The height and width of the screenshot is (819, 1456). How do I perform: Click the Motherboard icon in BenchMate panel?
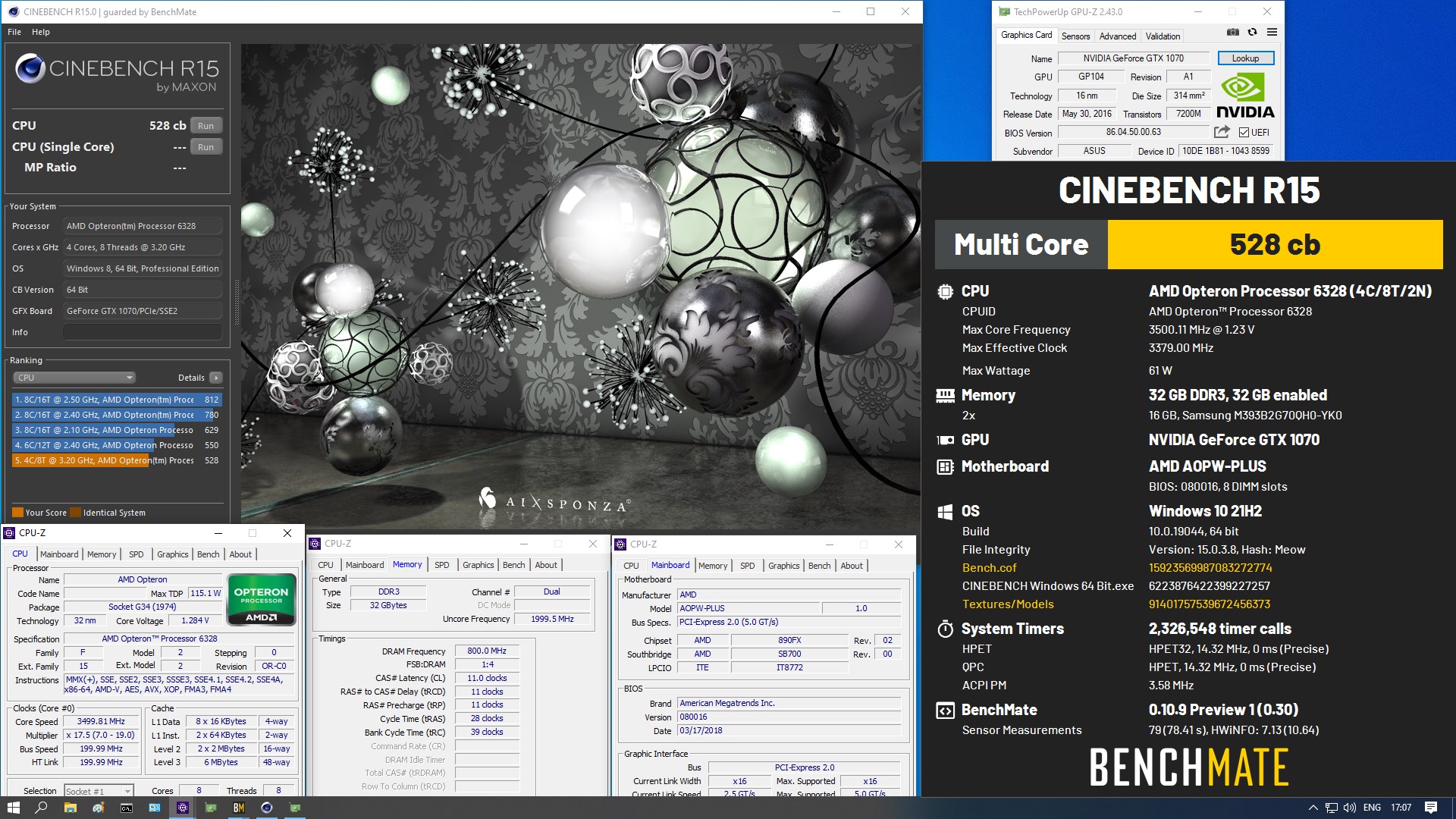pyautogui.click(x=945, y=467)
